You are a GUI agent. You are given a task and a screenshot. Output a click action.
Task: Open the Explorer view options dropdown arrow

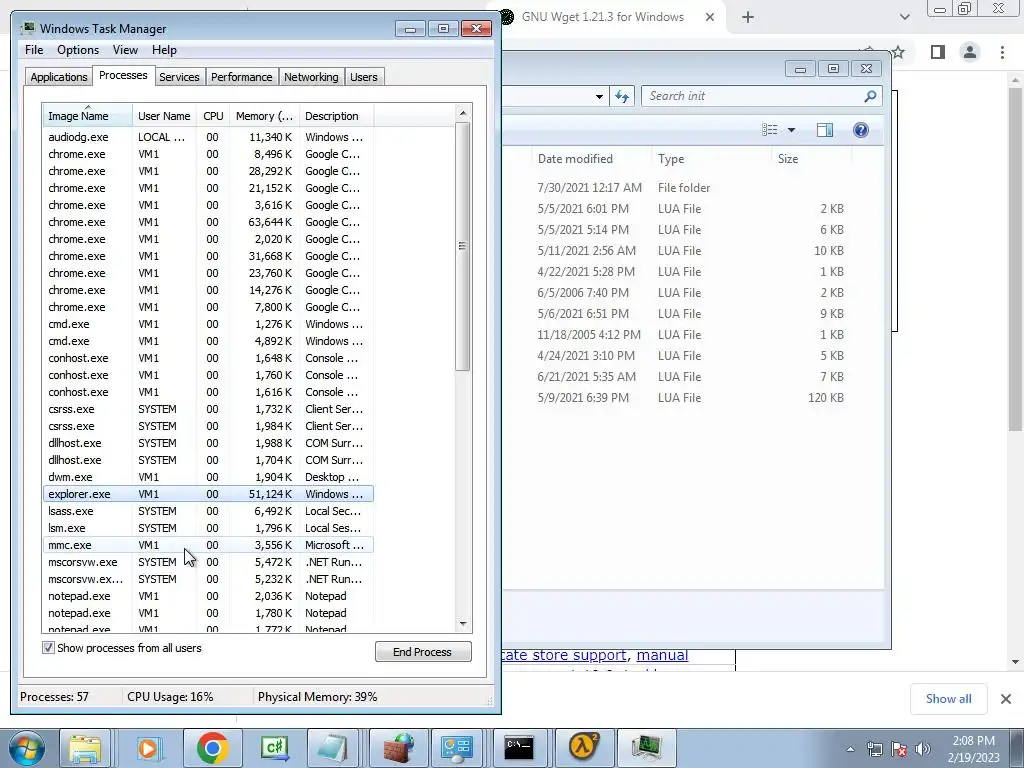[792, 130]
